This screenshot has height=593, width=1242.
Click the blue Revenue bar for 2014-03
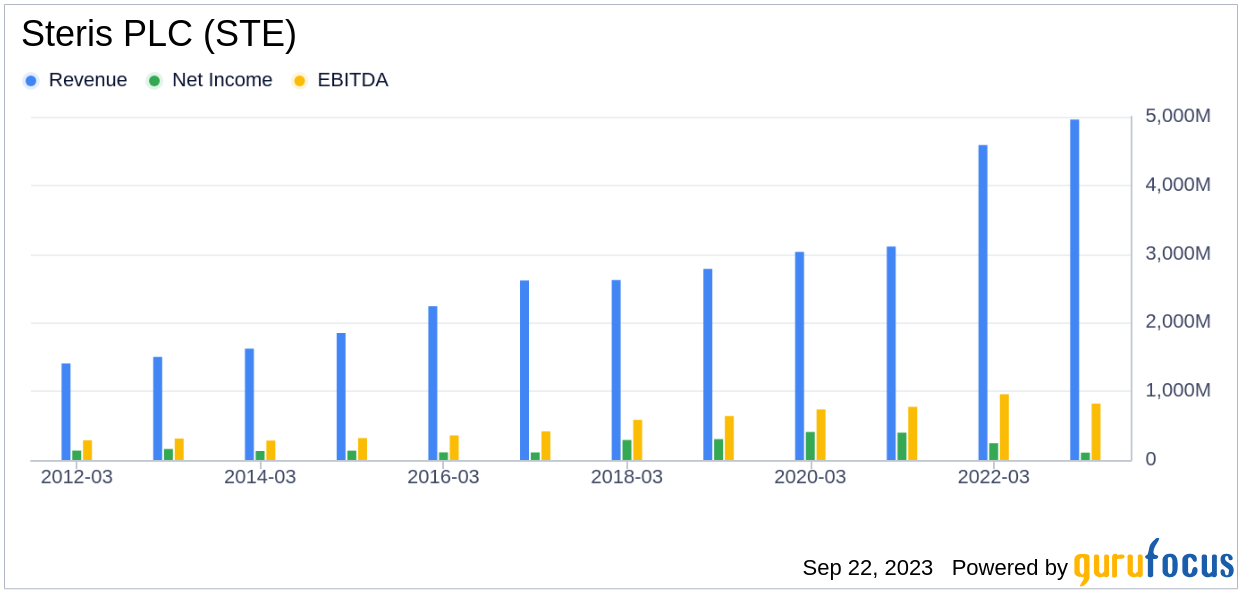(x=249, y=405)
